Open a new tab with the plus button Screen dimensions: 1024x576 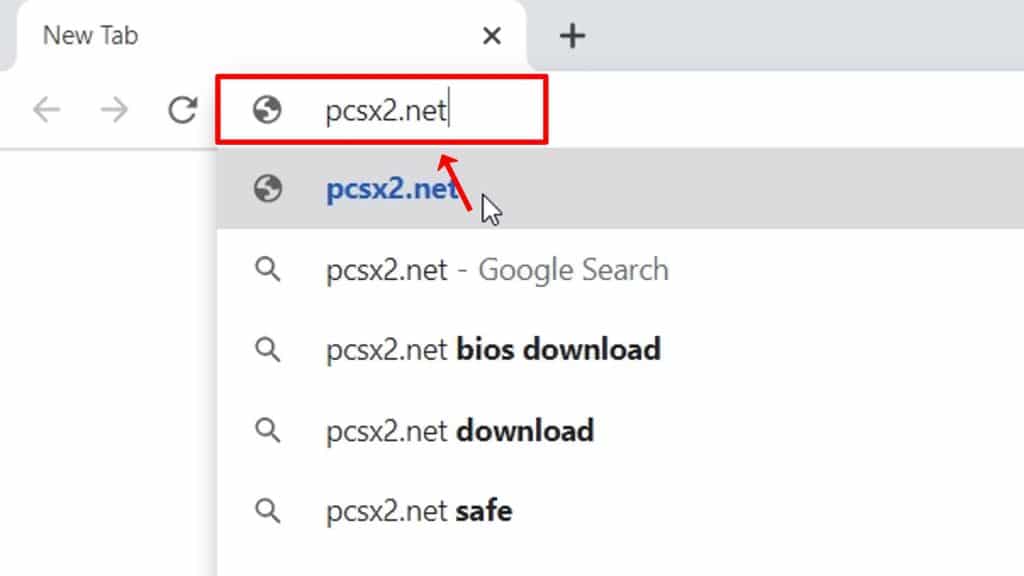coord(571,37)
